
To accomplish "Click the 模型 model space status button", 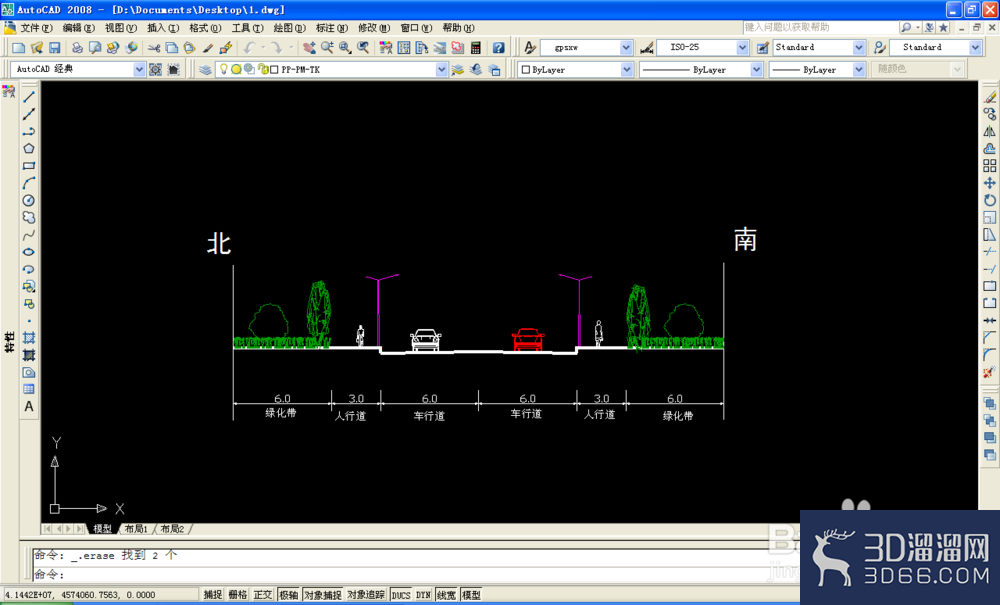I will tap(471, 595).
